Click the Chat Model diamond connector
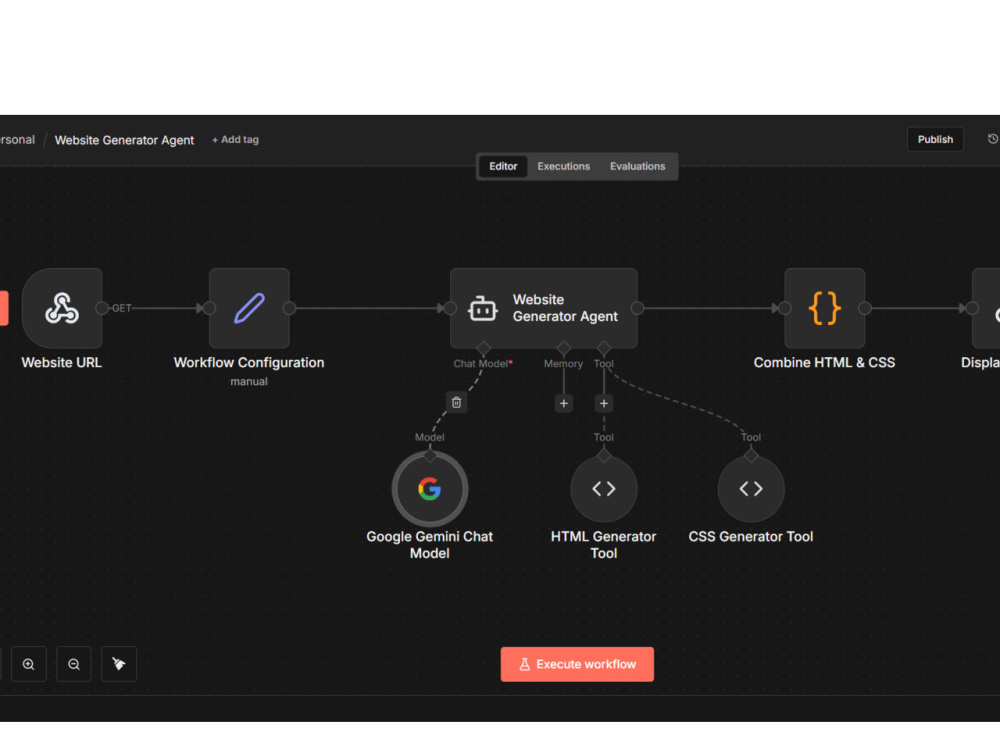This screenshot has width=1000, height=750. point(483,348)
